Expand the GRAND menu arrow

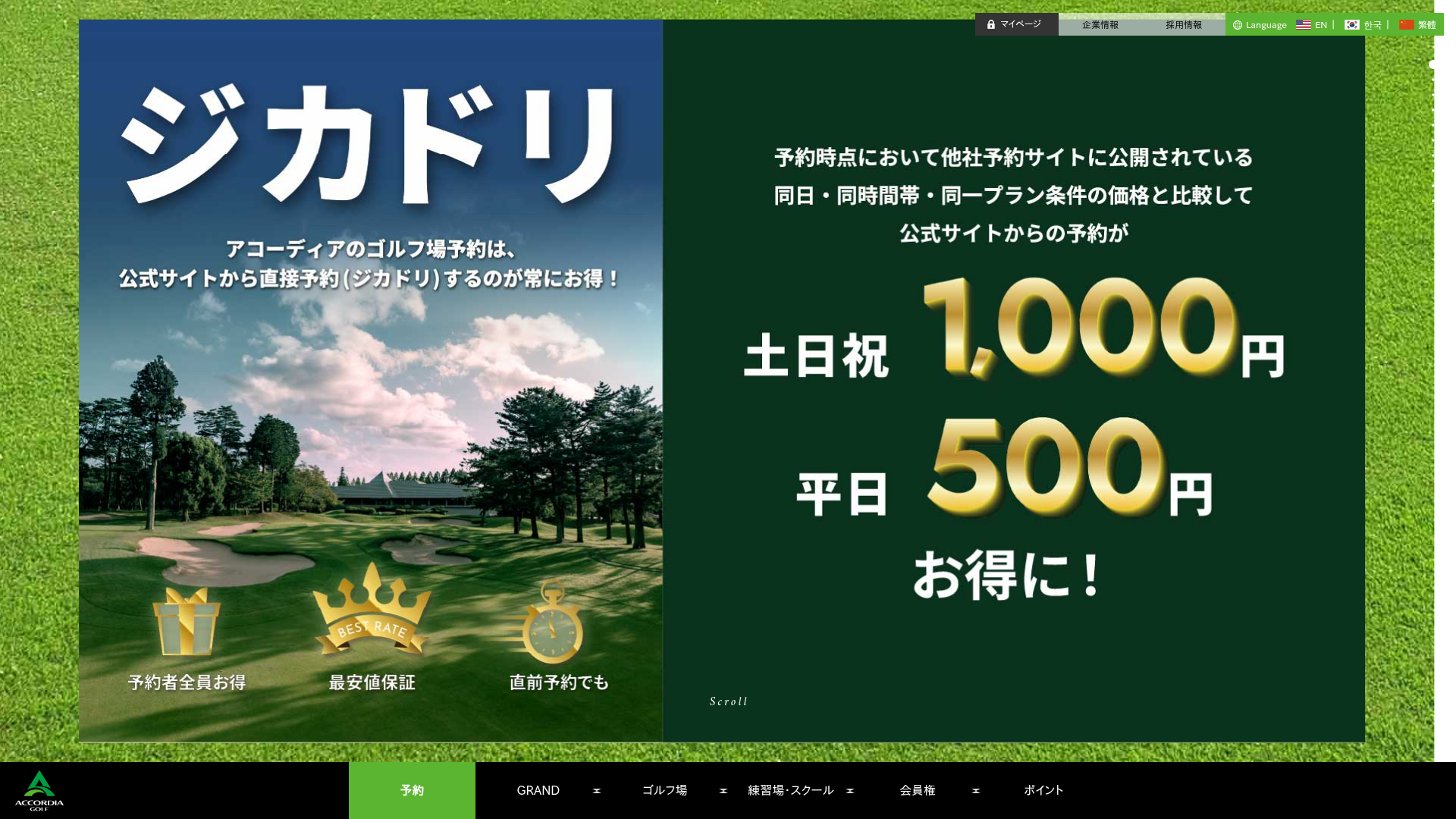tap(597, 790)
